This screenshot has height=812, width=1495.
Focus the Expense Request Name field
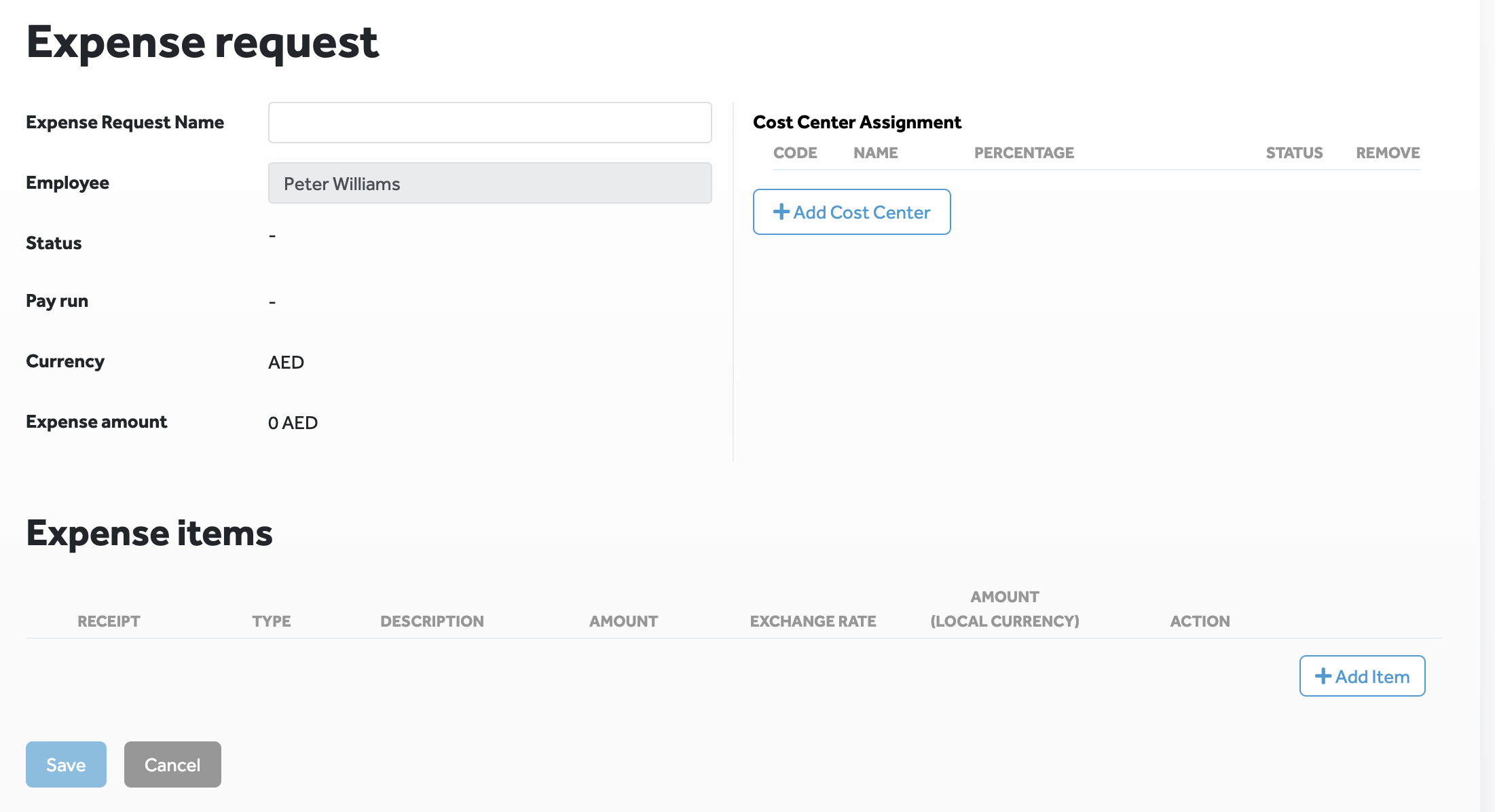point(490,123)
